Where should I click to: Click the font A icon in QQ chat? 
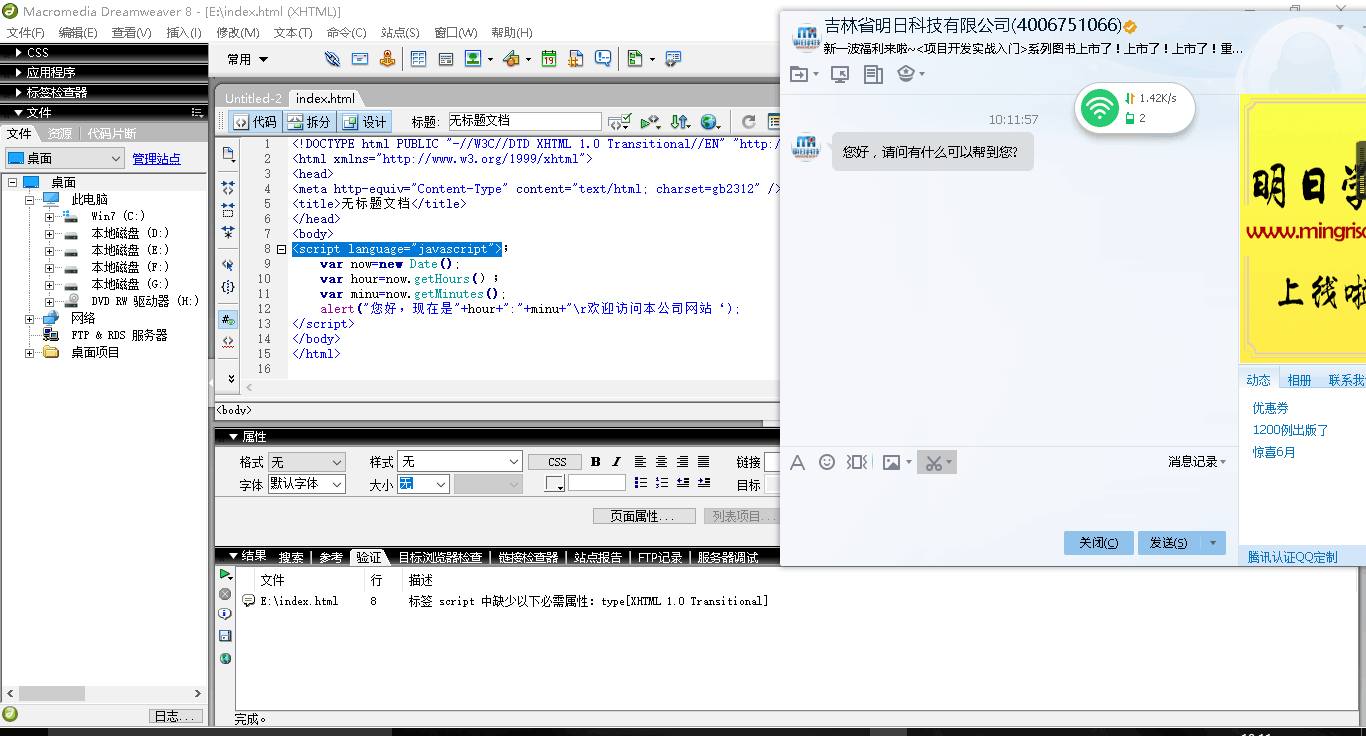797,462
